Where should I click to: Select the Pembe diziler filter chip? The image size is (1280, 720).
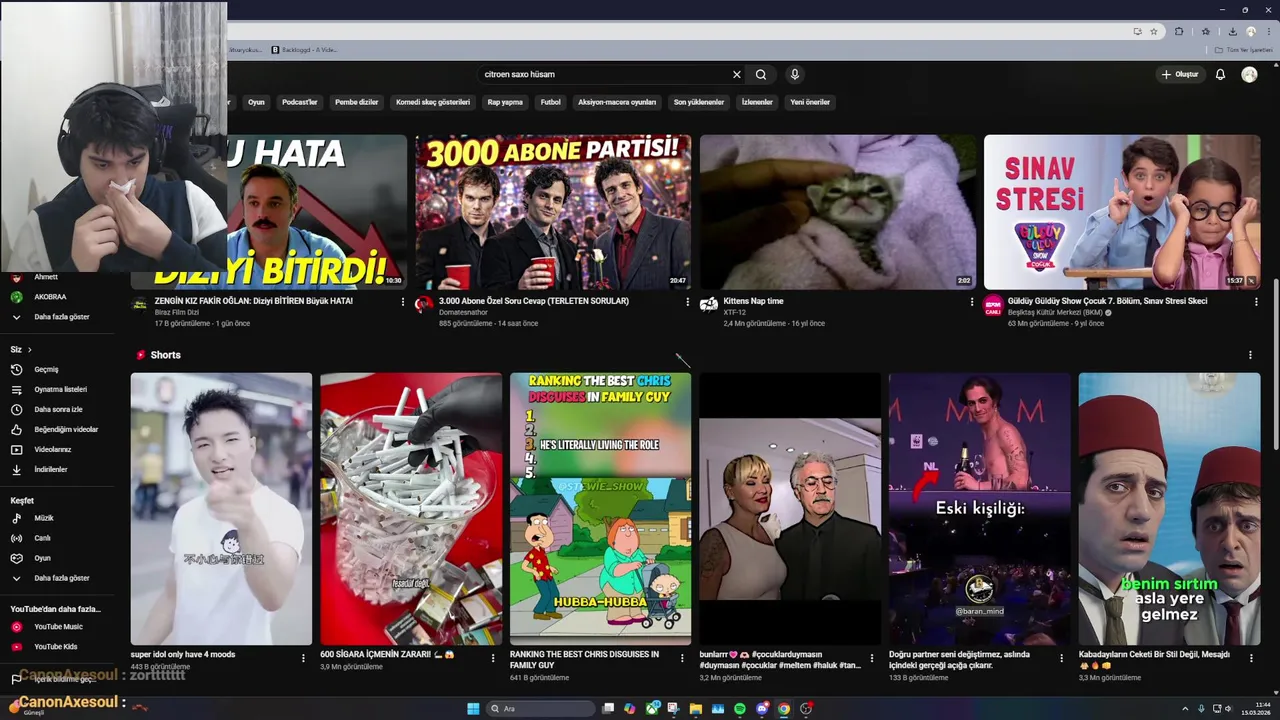coord(357,102)
